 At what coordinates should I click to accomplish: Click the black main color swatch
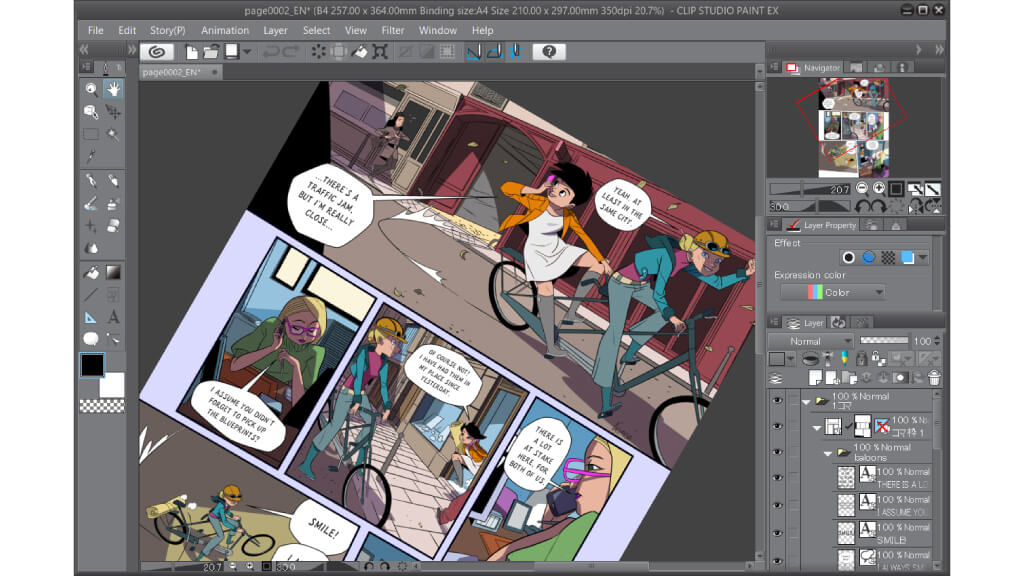click(x=93, y=366)
